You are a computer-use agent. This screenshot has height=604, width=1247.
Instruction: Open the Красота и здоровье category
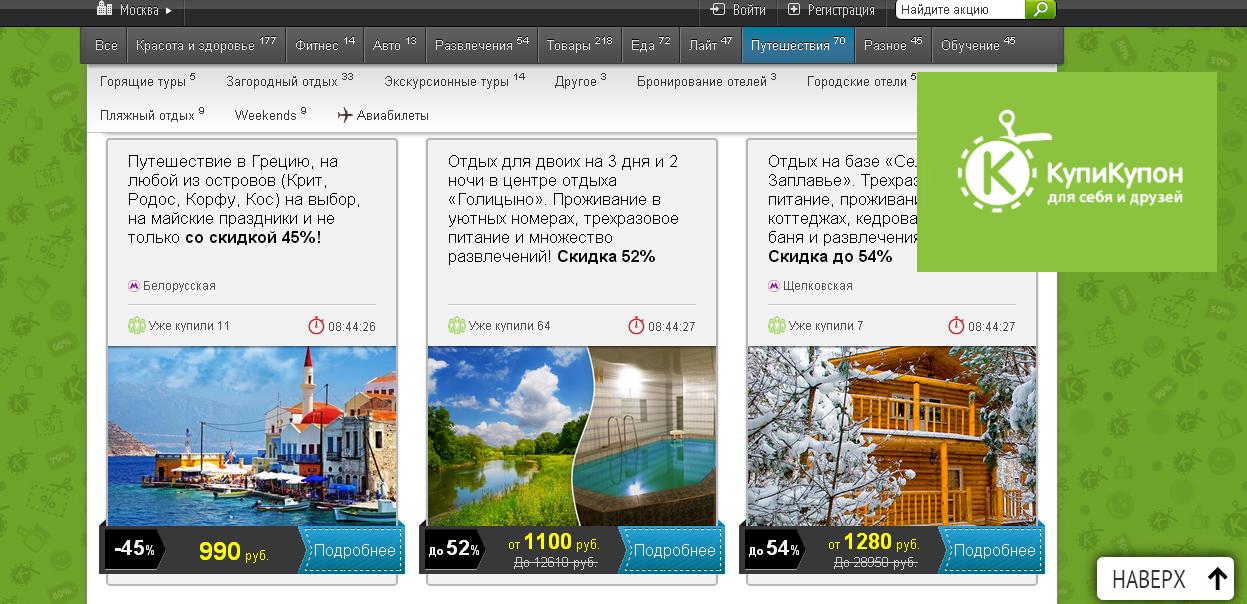tap(206, 45)
